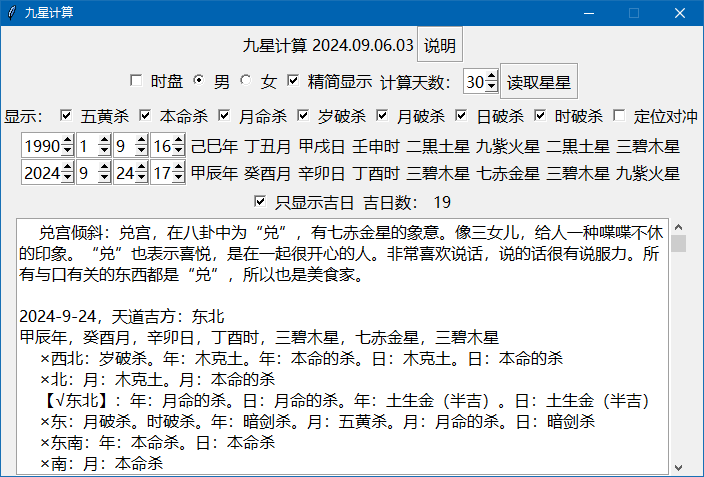Increase target month 9 in the 2024 row

(105, 167)
